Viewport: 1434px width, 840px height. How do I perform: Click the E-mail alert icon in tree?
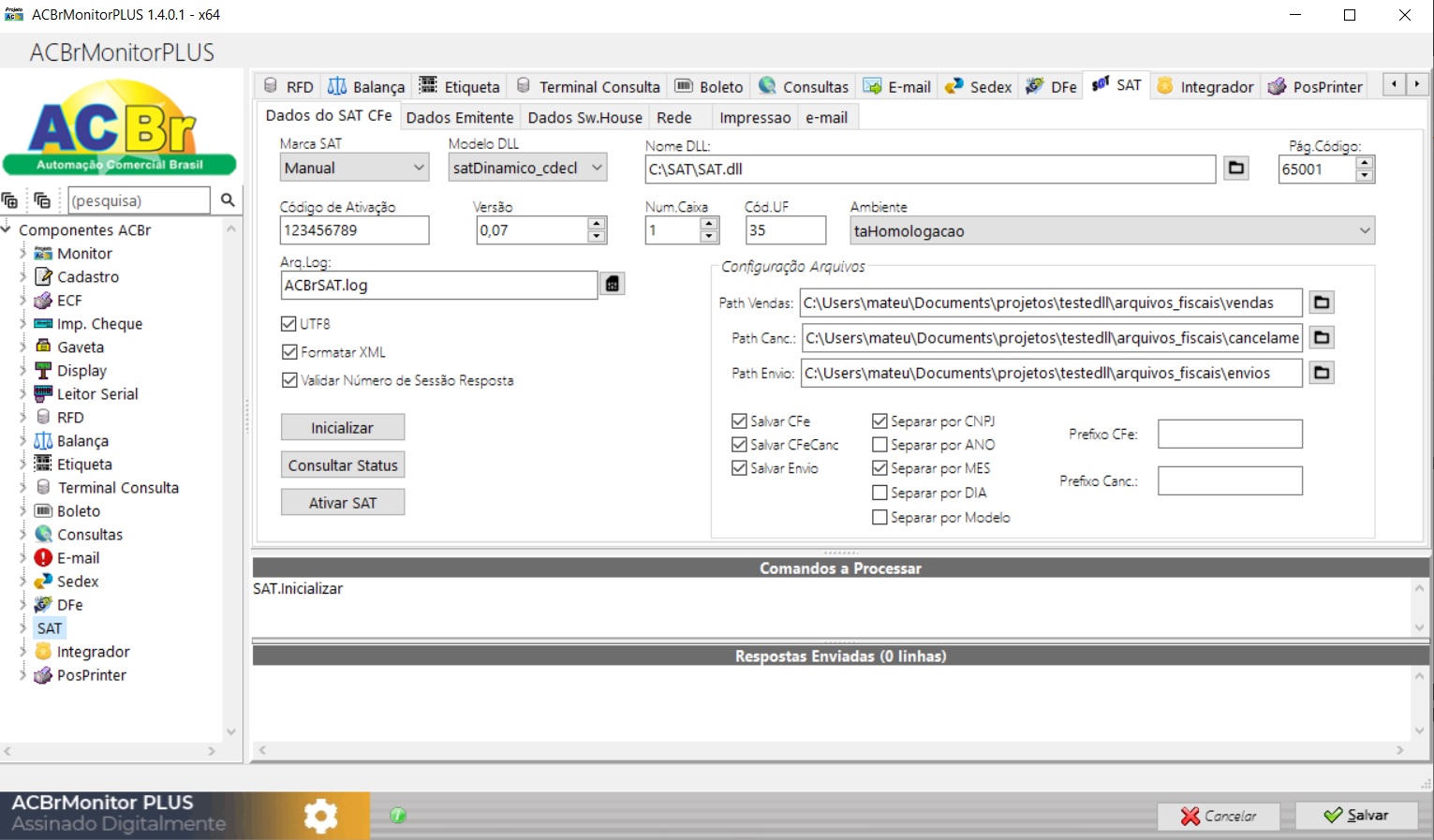[43, 558]
